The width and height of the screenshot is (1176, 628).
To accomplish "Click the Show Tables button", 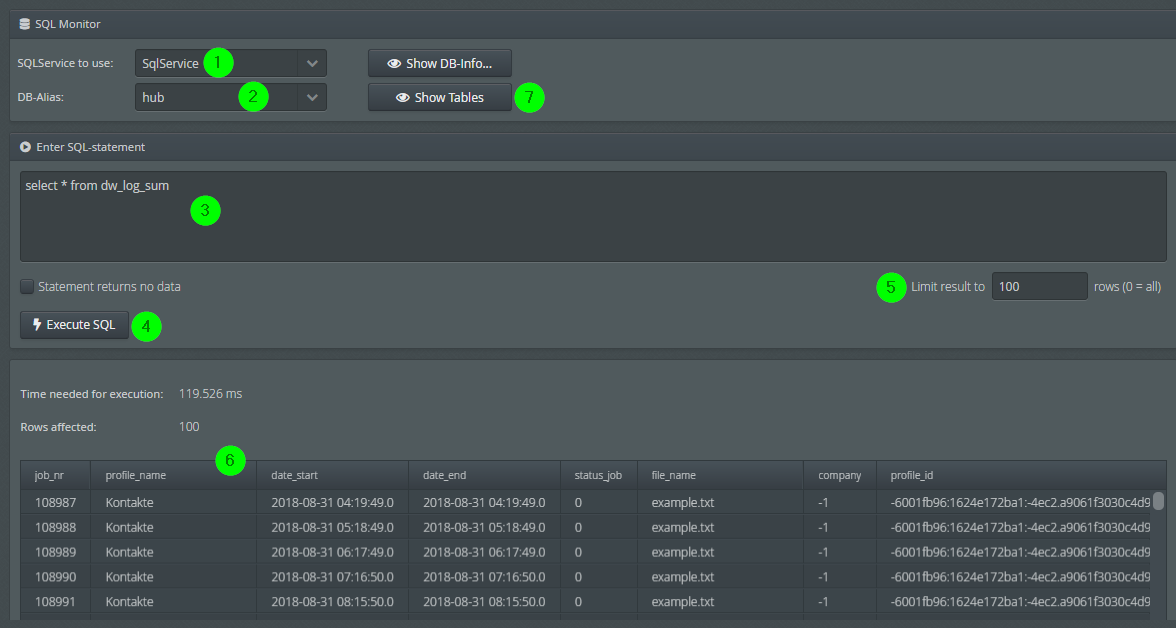I will (440, 98).
